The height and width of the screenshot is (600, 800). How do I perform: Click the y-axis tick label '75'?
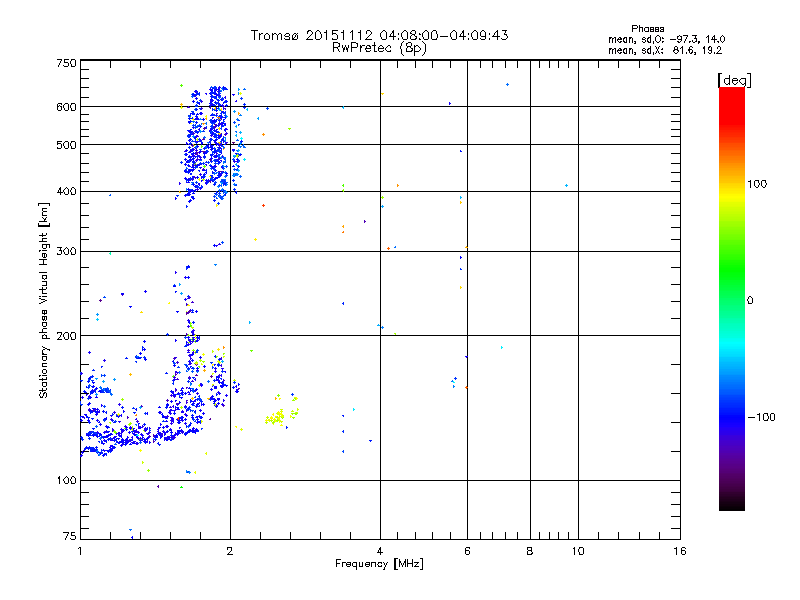point(70,536)
